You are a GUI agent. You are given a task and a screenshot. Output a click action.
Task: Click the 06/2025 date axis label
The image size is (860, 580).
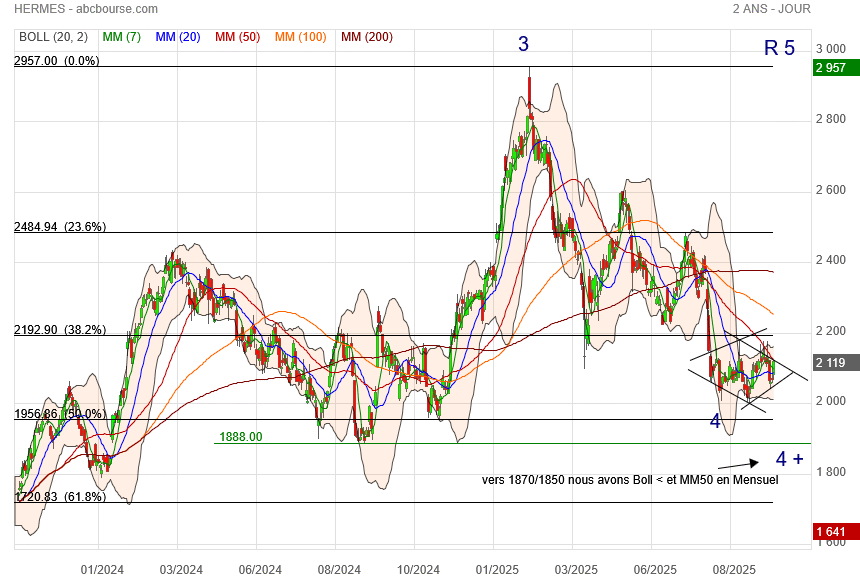pyautogui.click(x=655, y=570)
